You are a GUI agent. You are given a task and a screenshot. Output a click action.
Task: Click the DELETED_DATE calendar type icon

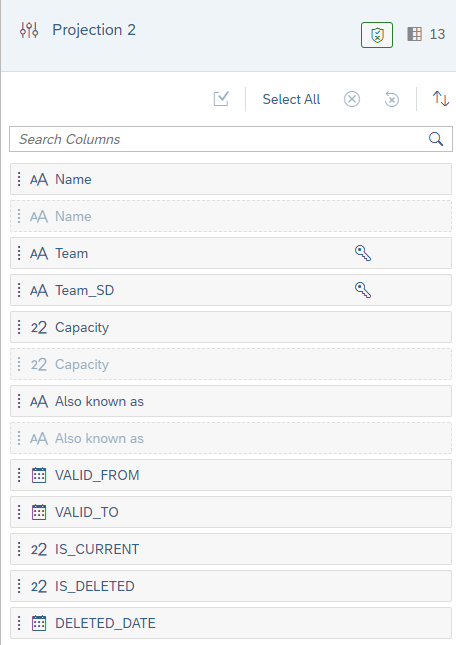39,623
